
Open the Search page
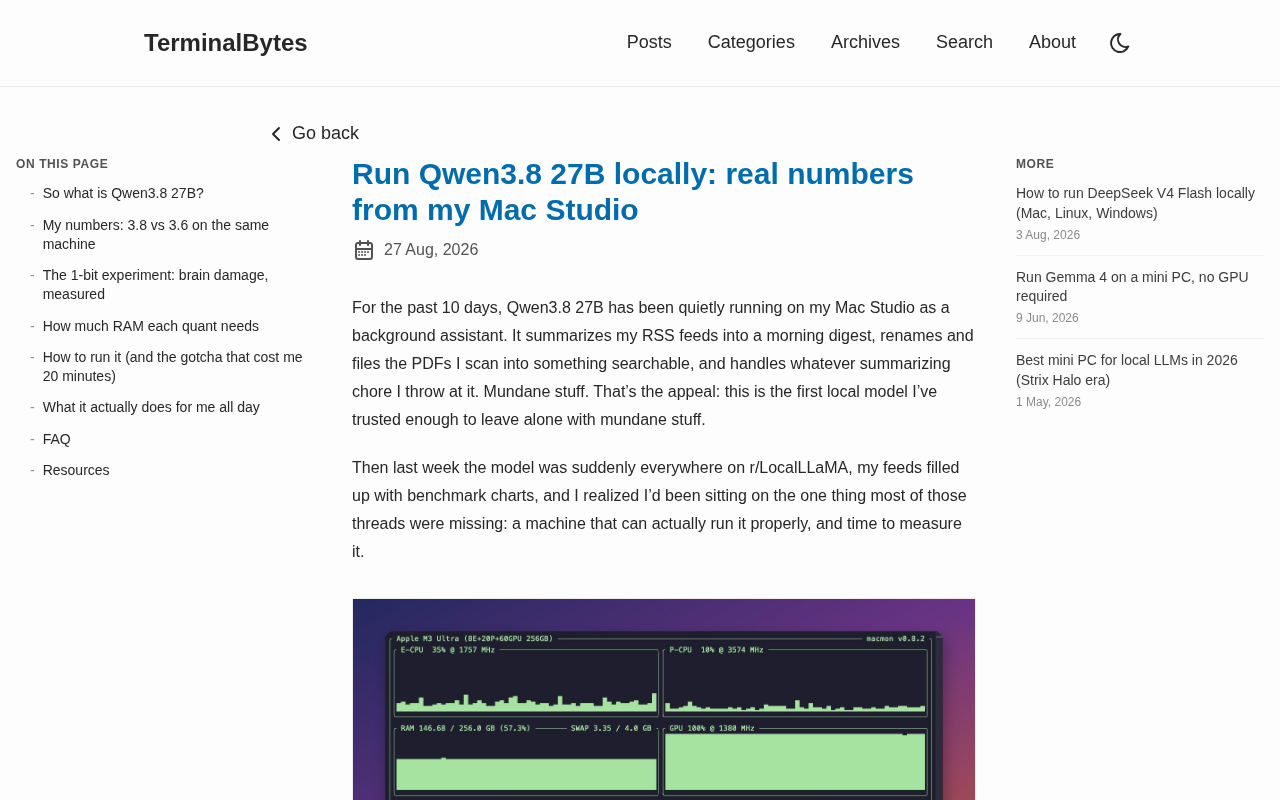[964, 42]
